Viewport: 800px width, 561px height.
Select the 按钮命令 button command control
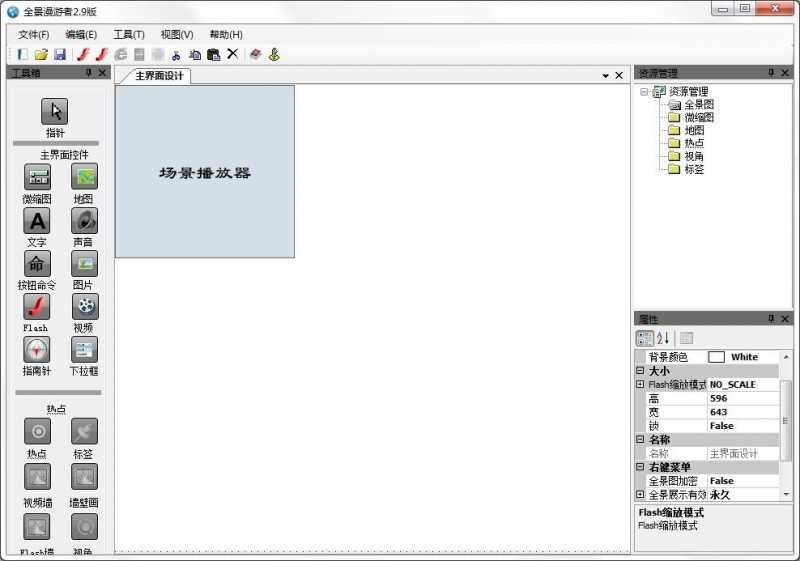37,264
